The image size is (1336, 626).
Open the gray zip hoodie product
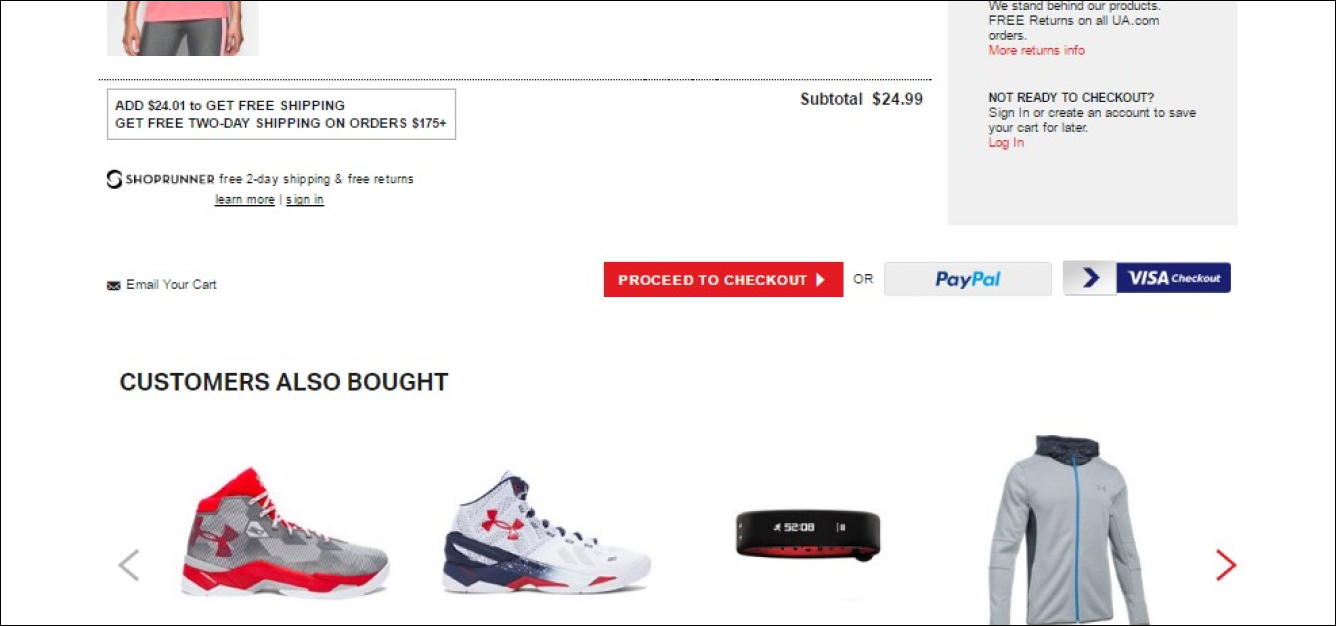click(x=1070, y=530)
